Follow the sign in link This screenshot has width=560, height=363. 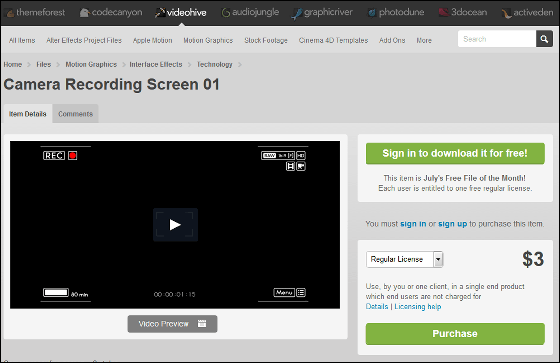coord(413,224)
